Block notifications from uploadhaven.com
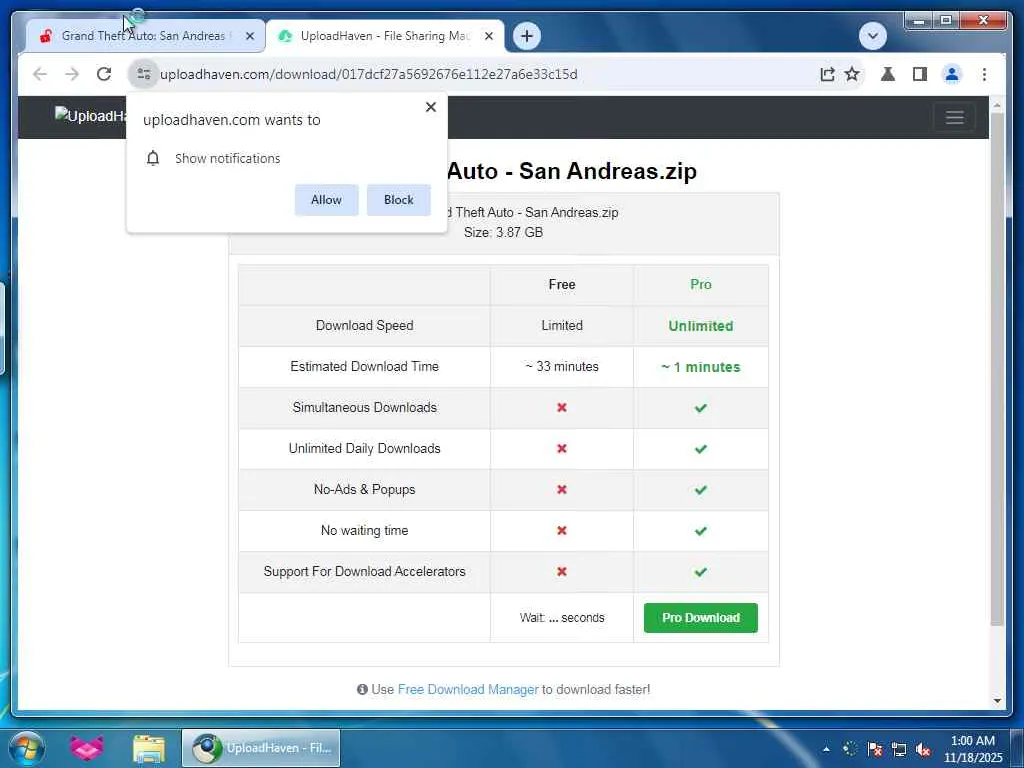 pyautogui.click(x=398, y=200)
